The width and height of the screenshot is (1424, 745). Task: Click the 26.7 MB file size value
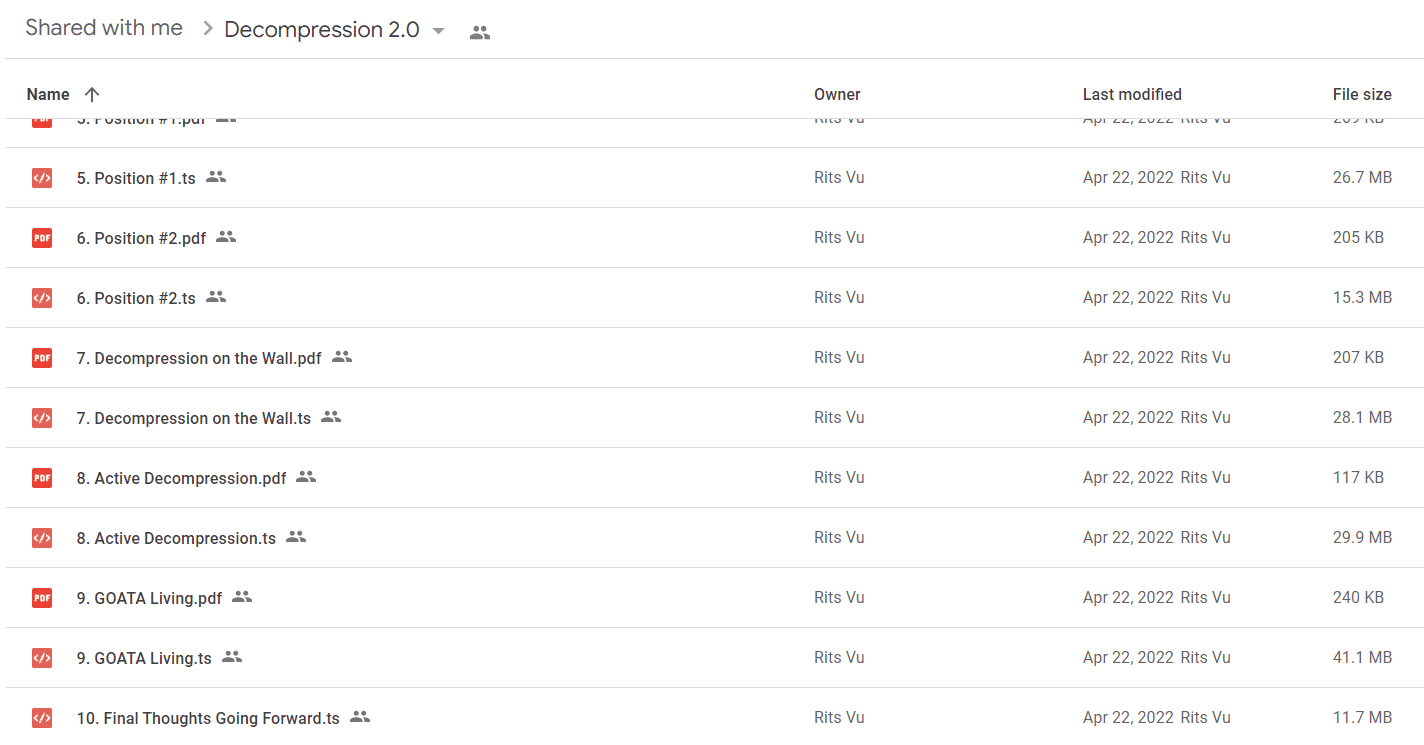(1362, 178)
